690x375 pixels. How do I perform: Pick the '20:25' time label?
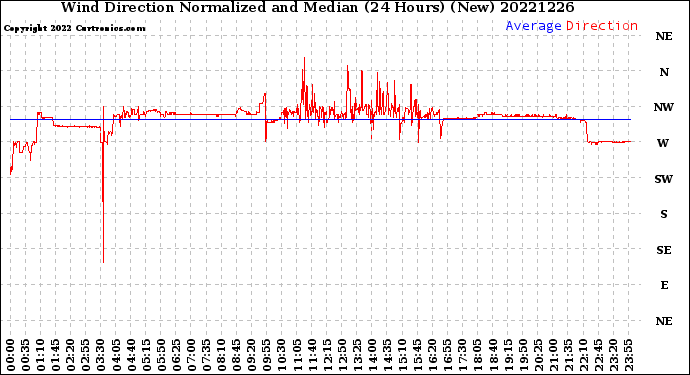pyautogui.click(x=539, y=355)
